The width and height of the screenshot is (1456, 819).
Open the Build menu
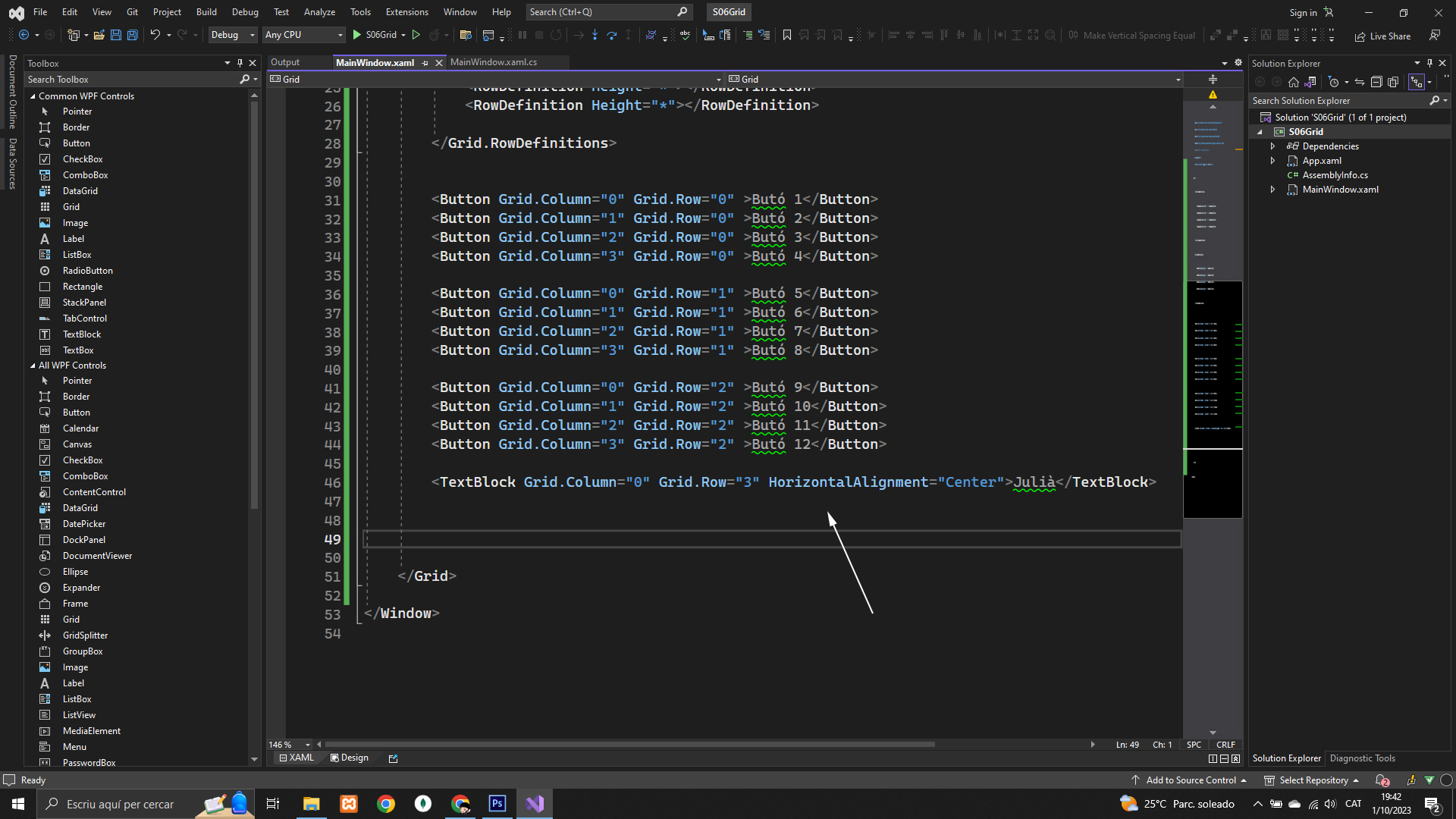pos(206,11)
